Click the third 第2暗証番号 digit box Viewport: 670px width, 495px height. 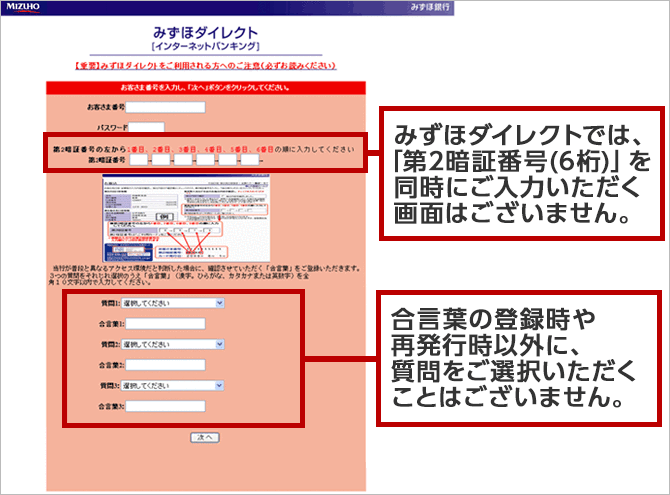pos(183,160)
